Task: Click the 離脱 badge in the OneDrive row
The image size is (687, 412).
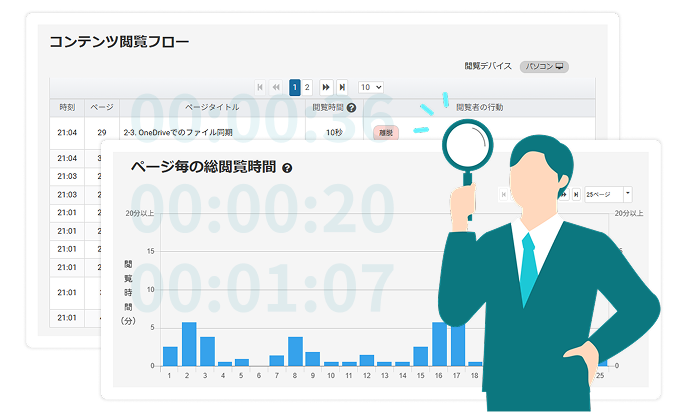Action: tap(386, 133)
